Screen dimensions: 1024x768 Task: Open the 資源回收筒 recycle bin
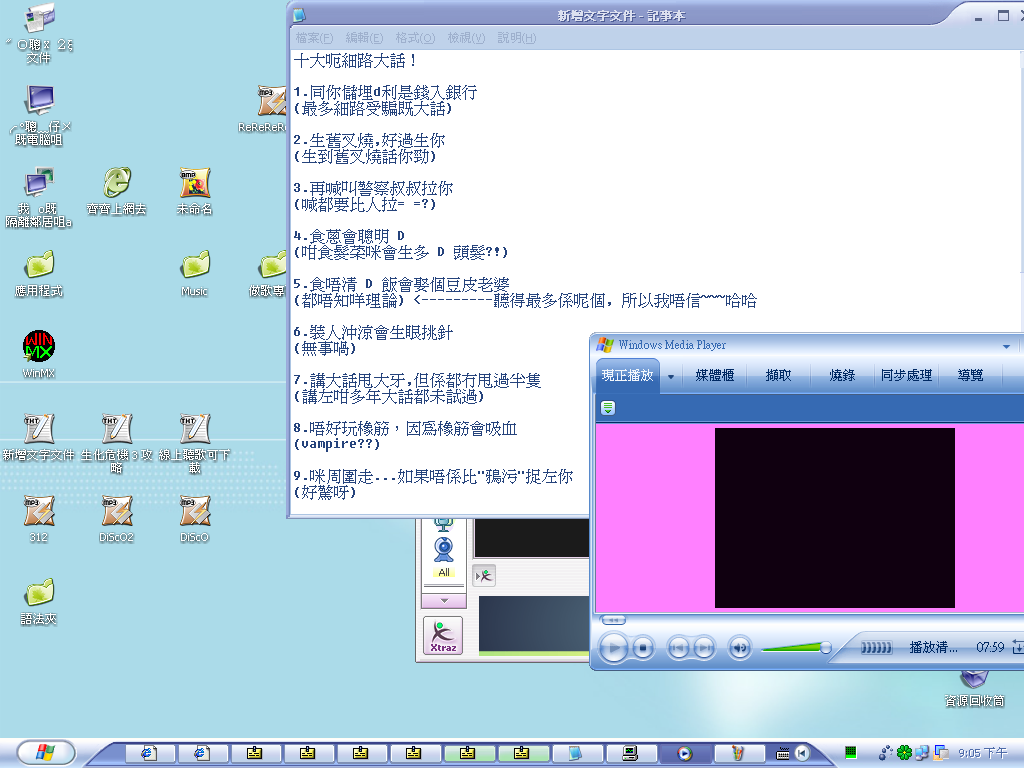[x=974, y=689]
